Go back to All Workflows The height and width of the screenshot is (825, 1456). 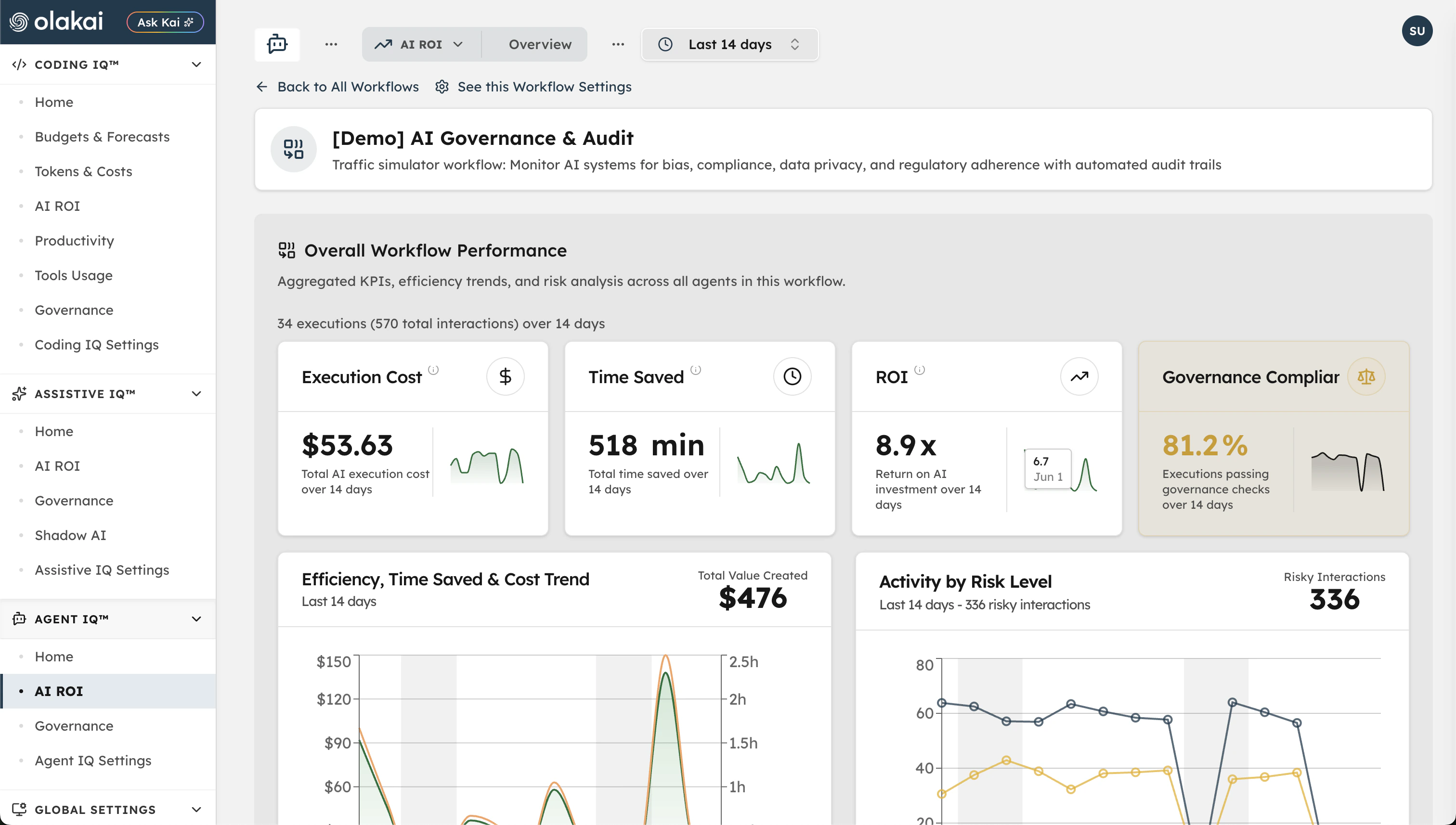[x=348, y=87]
